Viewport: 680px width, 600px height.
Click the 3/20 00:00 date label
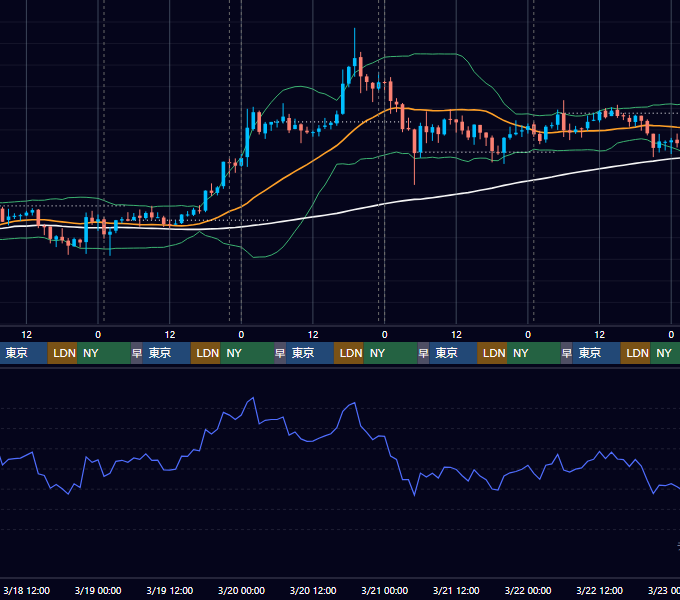click(x=241, y=590)
